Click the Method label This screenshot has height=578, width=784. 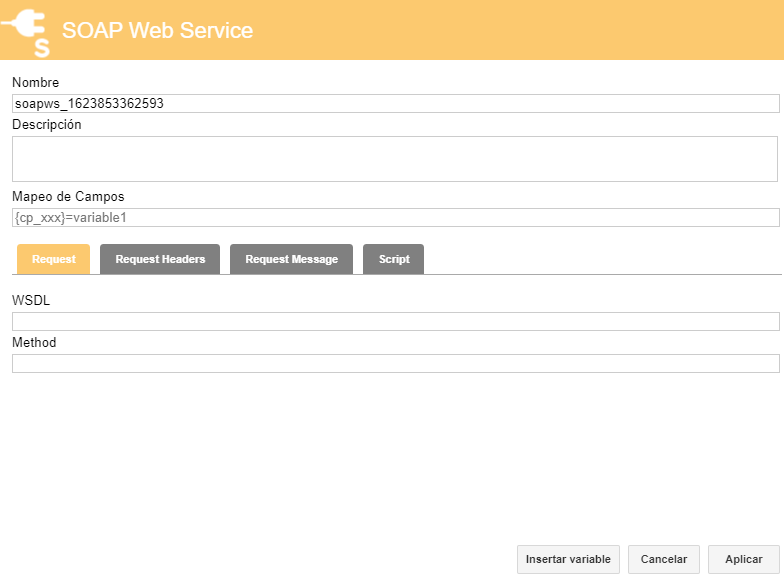point(34,342)
